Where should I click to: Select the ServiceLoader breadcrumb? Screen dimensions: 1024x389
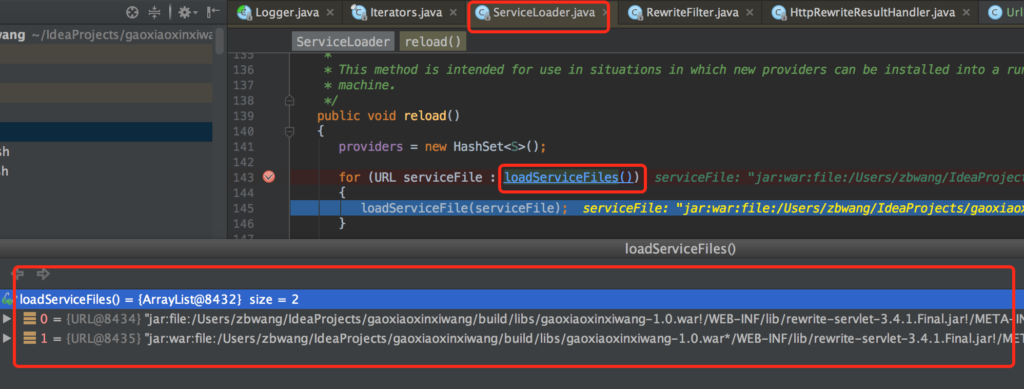(343, 42)
